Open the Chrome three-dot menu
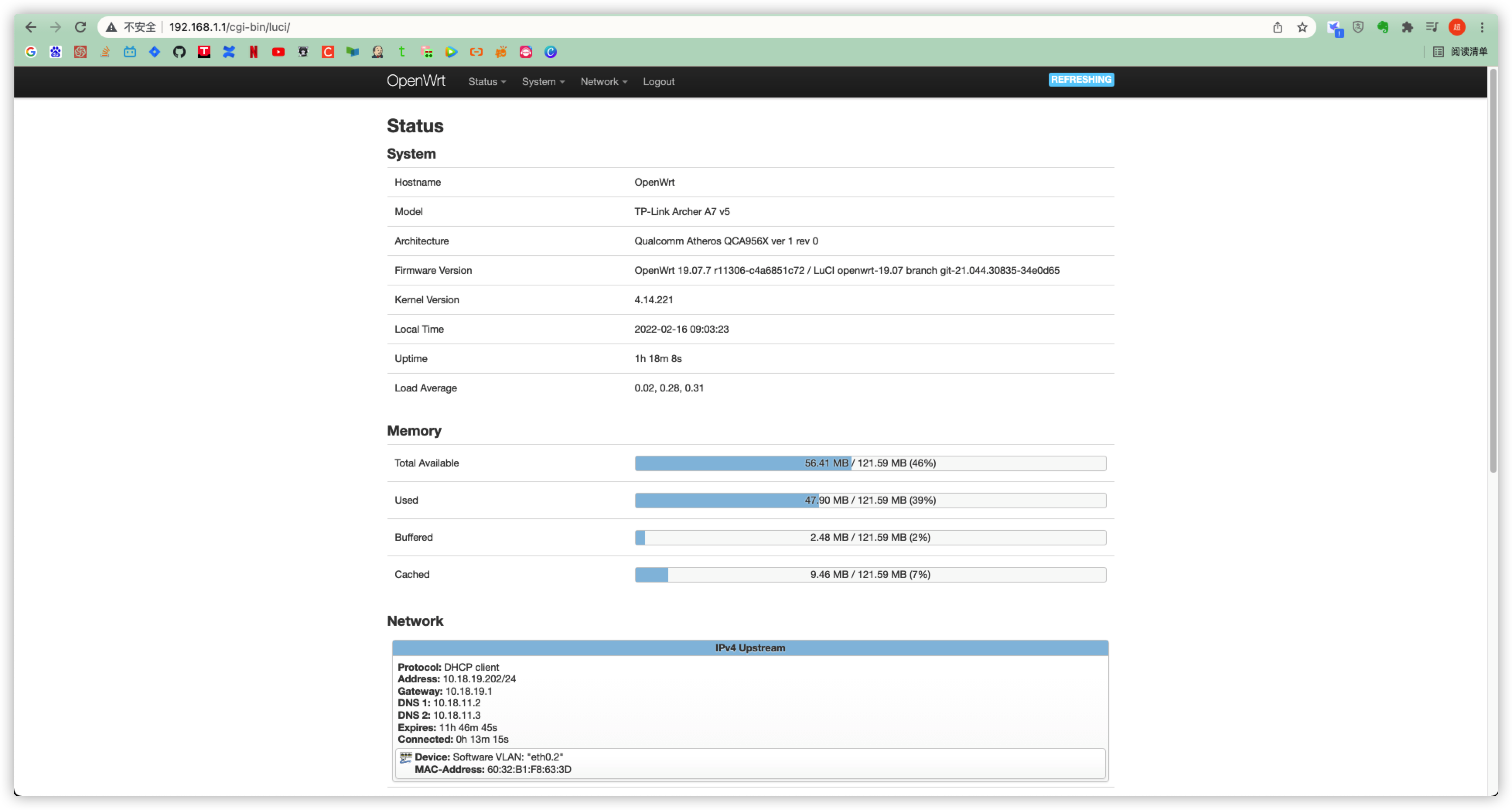 (x=1482, y=27)
